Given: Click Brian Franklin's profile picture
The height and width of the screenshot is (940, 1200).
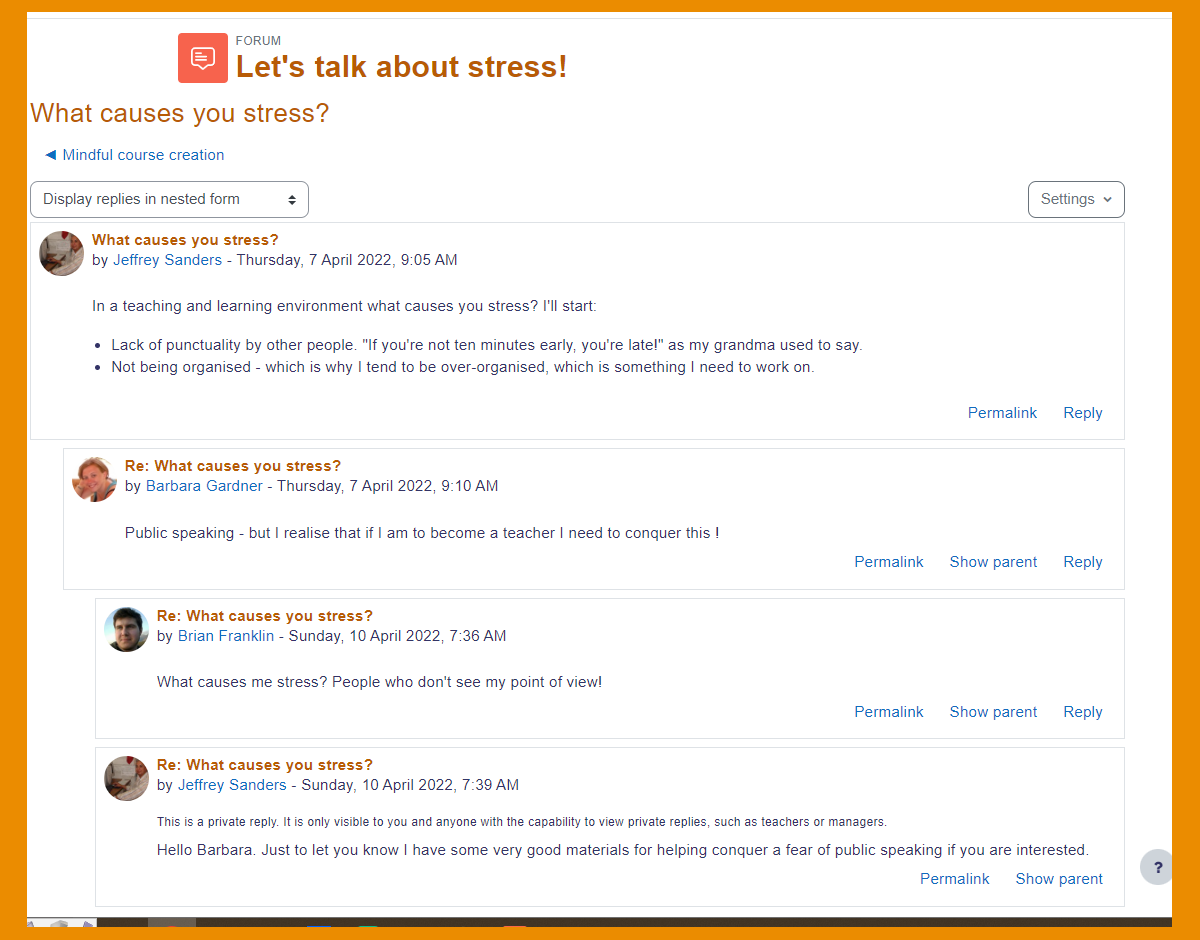Looking at the screenshot, I should tap(126, 629).
